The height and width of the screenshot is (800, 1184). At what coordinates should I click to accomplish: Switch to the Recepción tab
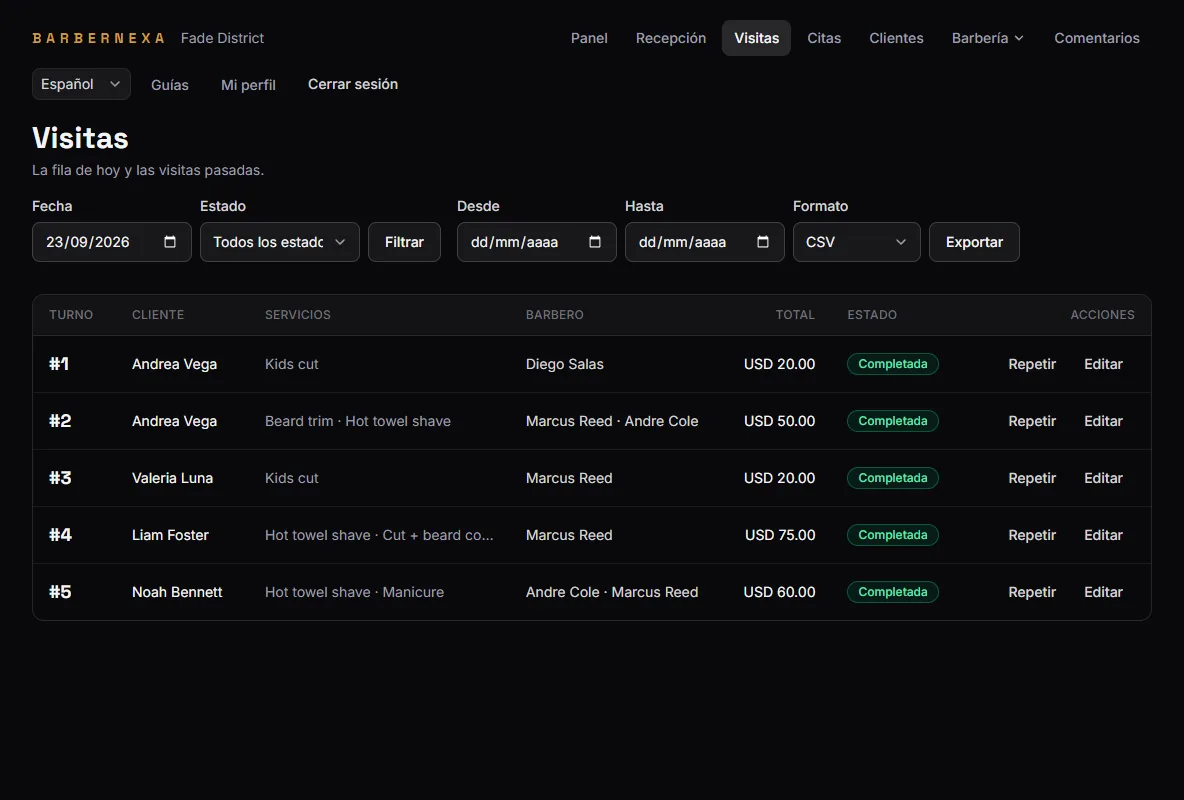click(x=671, y=38)
